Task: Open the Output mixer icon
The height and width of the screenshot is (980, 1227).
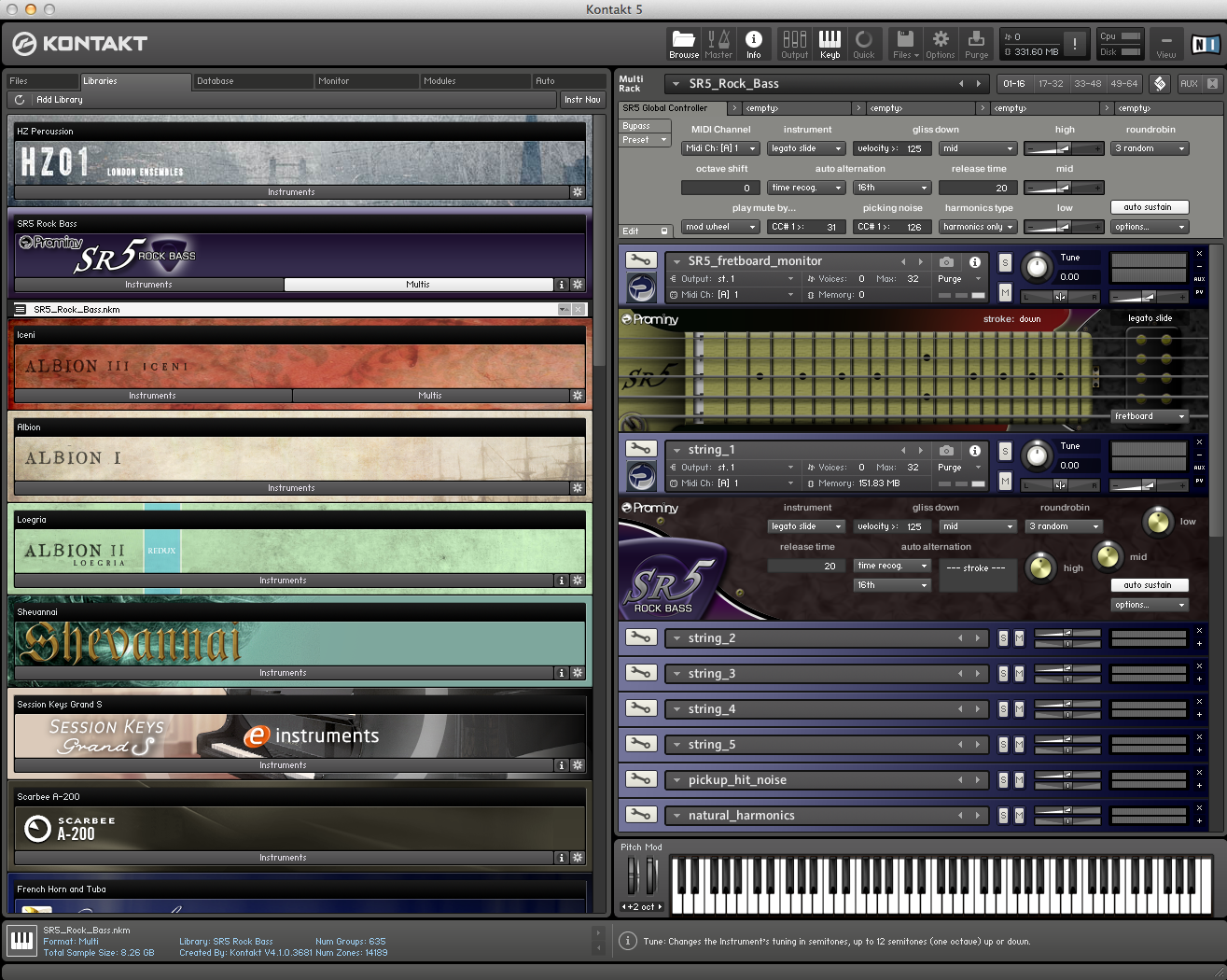Action: click(x=795, y=44)
